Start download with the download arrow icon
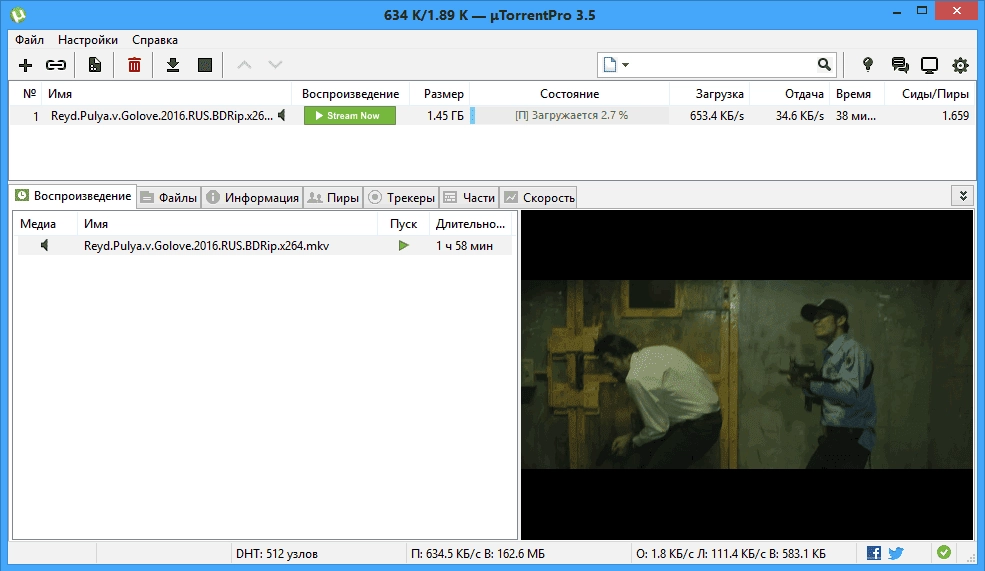This screenshot has height=571, width=985. 173,65
